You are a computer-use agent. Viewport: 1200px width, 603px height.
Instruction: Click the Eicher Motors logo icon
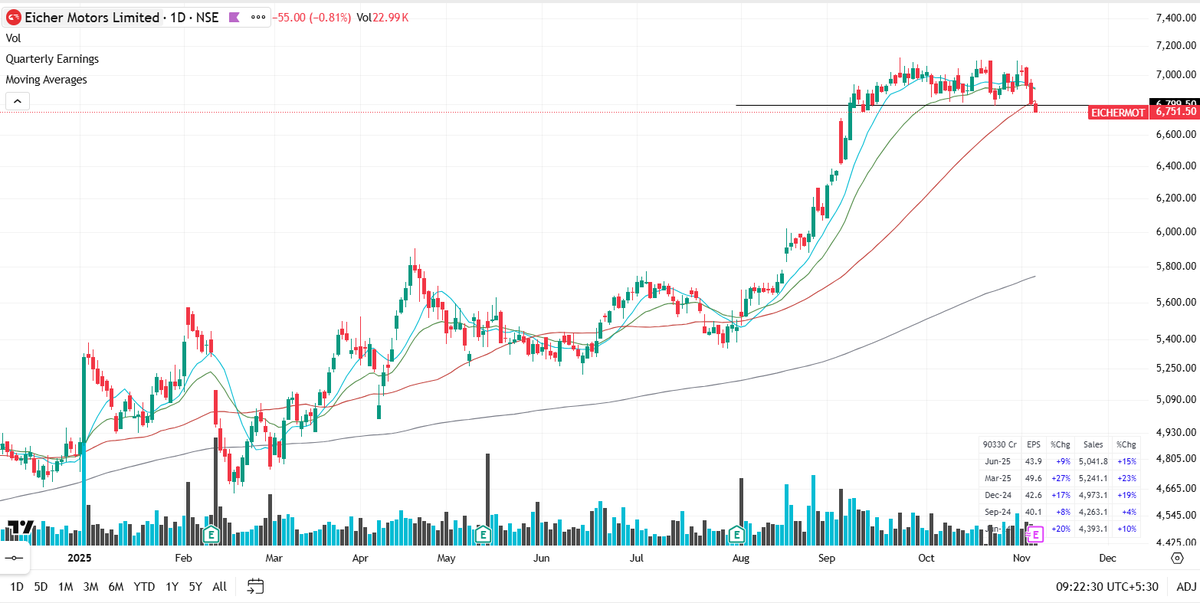12,16
